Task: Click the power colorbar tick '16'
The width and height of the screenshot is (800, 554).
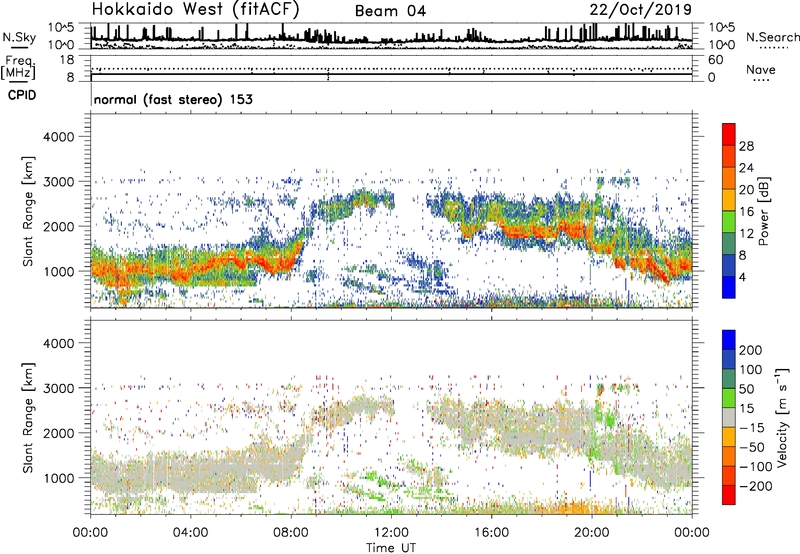Action: [746, 212]
